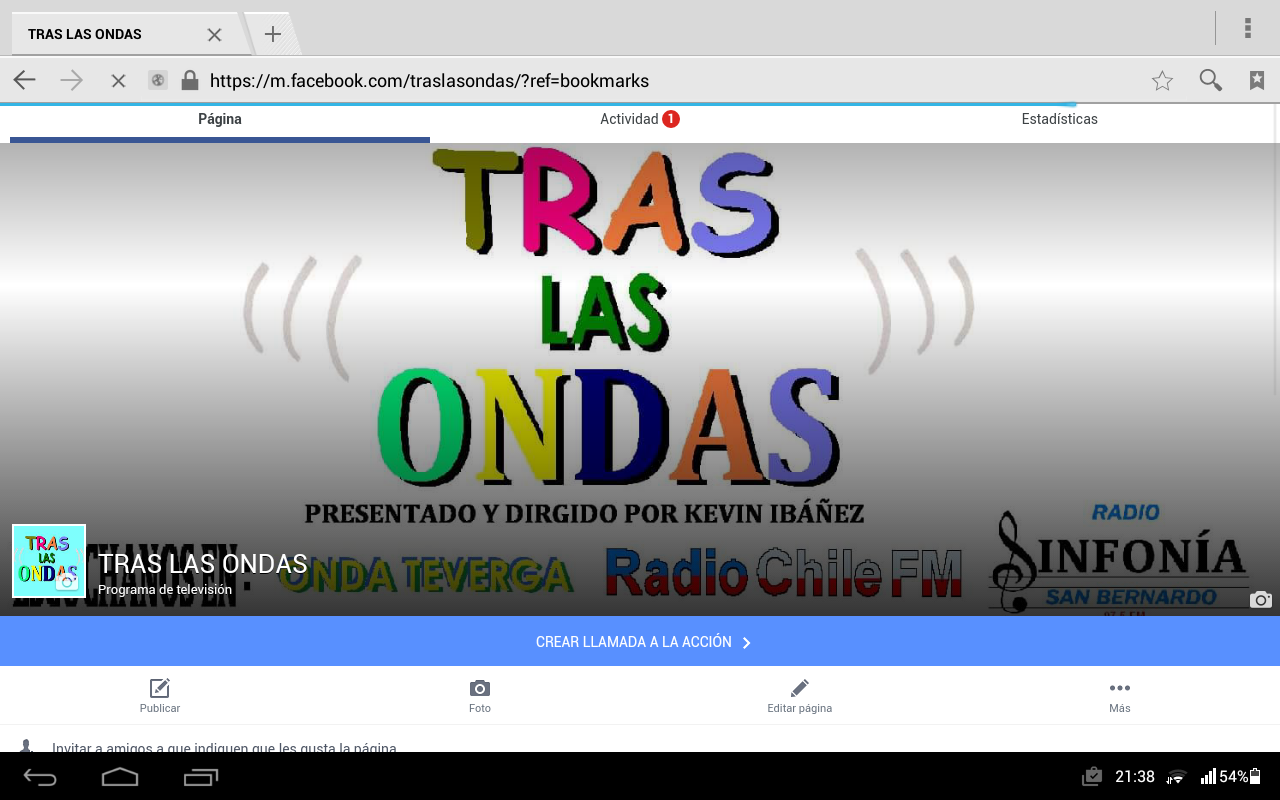Viewport: 1280px width, 800px height.
Task: Click the Wi-Fi status icon
Action: (1177, 777)
